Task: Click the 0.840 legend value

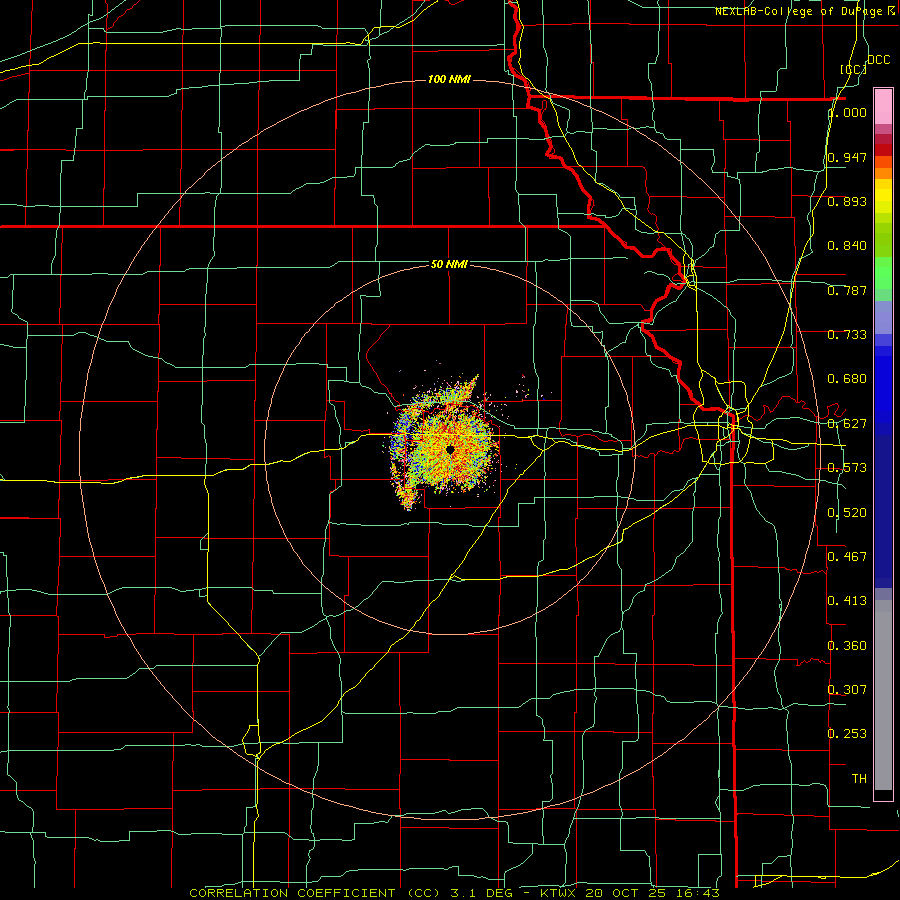Action: point(847,246)
